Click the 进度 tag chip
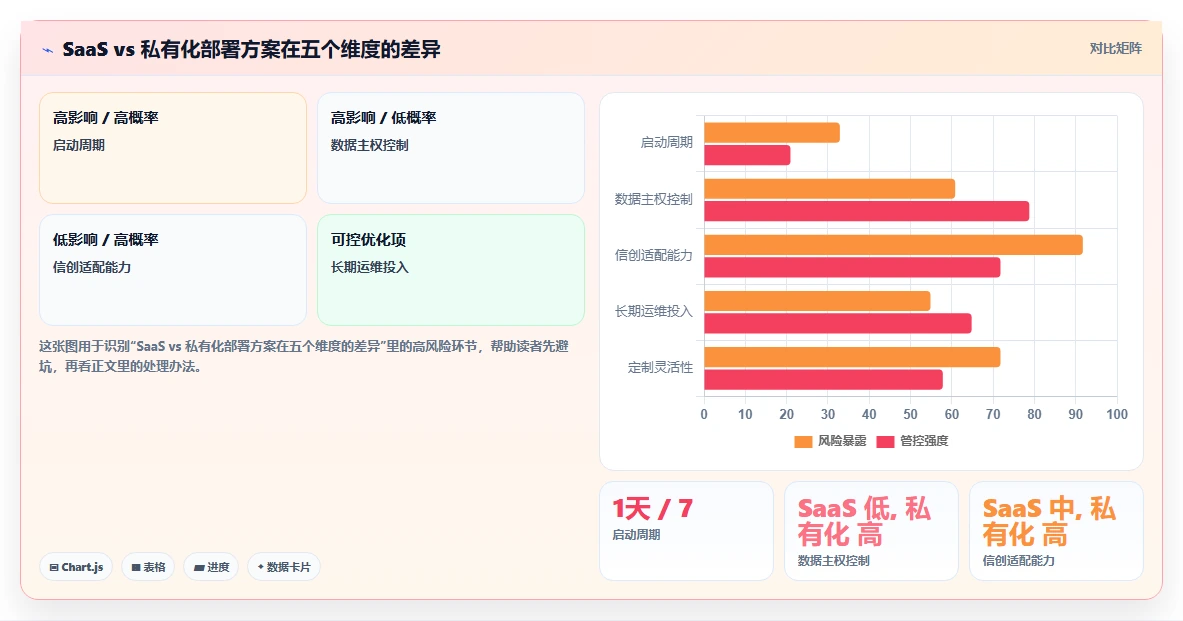The image size is (1183, 621). tap(211, 567)
